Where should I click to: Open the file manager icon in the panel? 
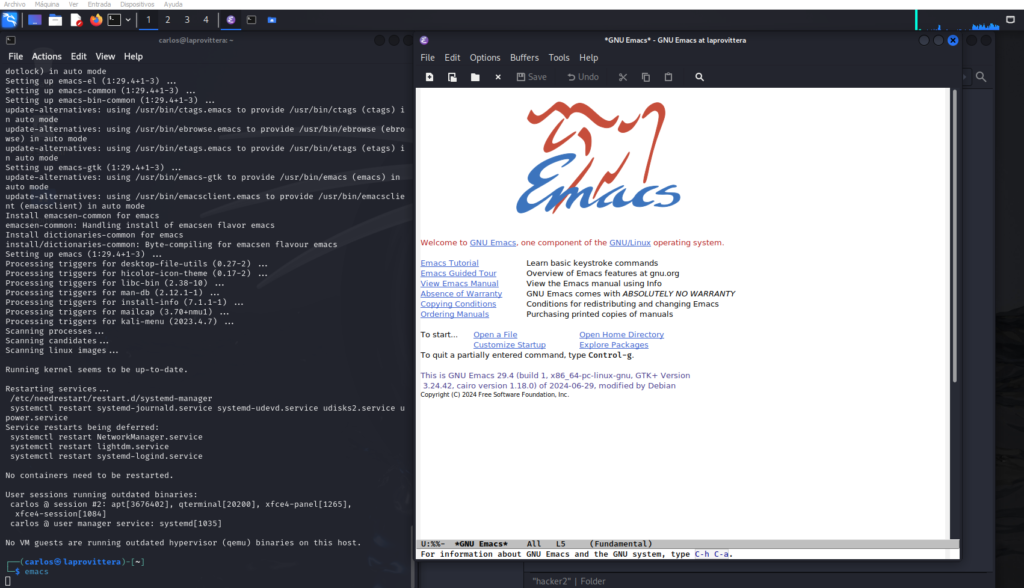(56, 20)
